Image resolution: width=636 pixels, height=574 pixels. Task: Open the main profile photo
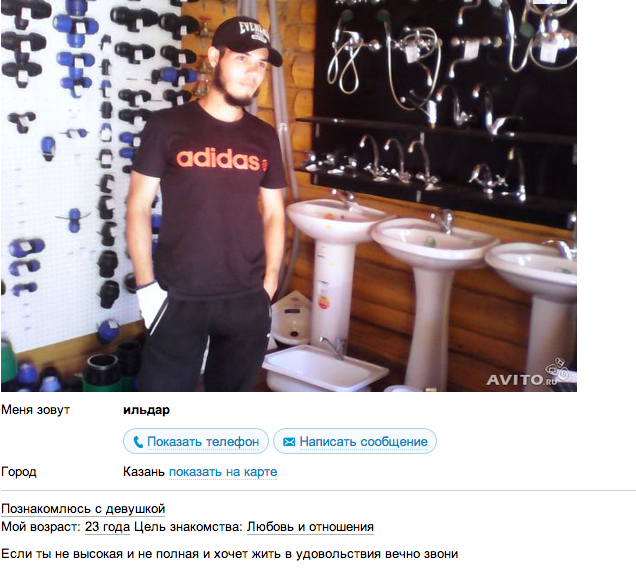pyautogui.click(x=289, y=196)
